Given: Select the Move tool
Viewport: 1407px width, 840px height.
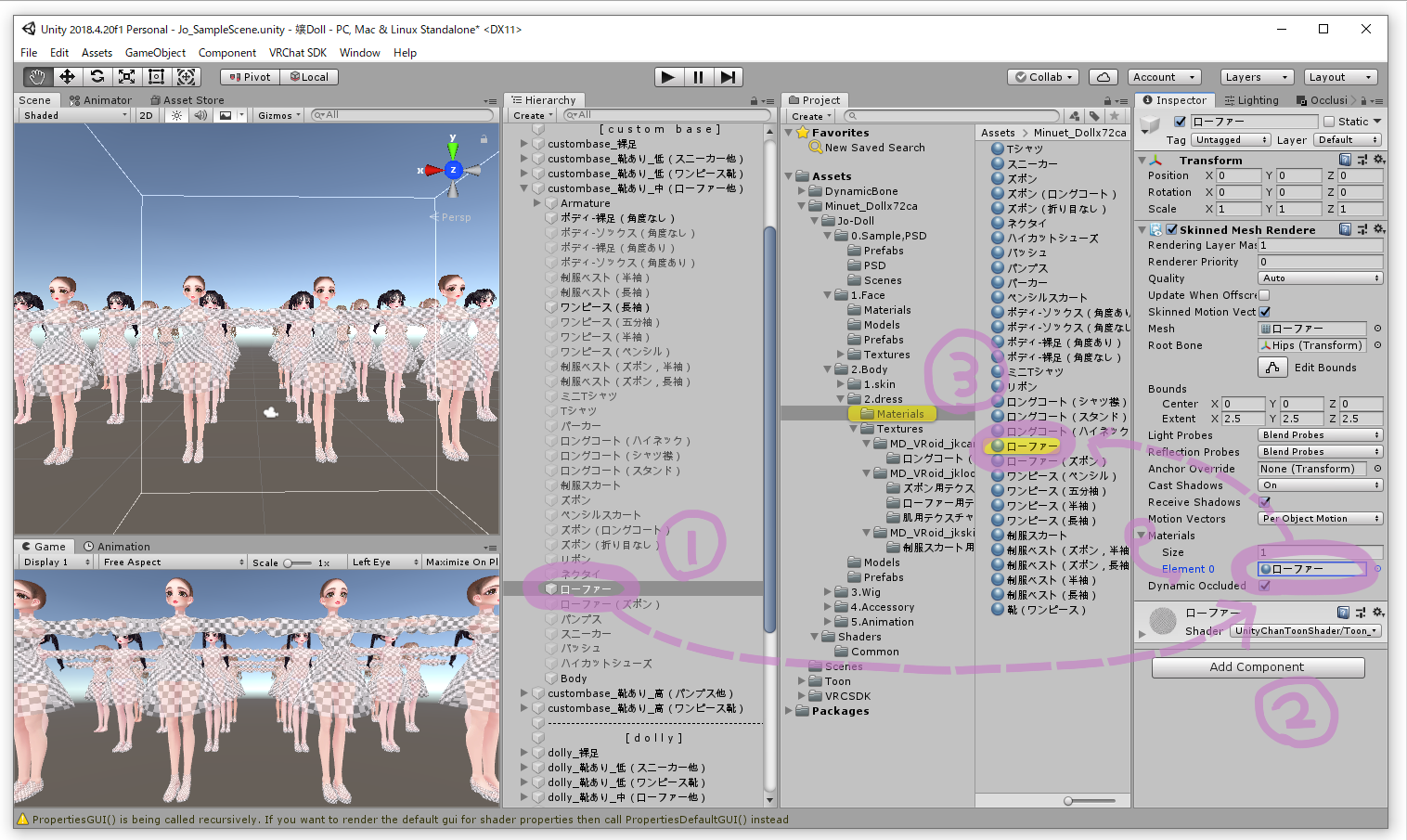Looking at the screenshot, I should tap(67, 77).
